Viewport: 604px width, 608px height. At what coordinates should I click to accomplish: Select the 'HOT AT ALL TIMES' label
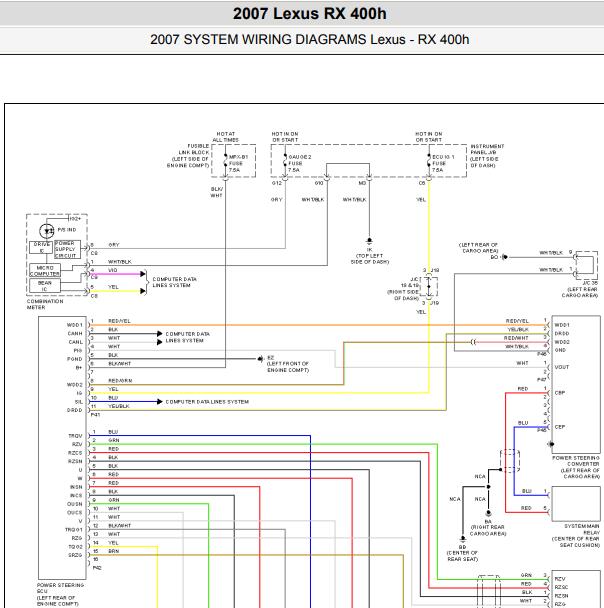226,136
